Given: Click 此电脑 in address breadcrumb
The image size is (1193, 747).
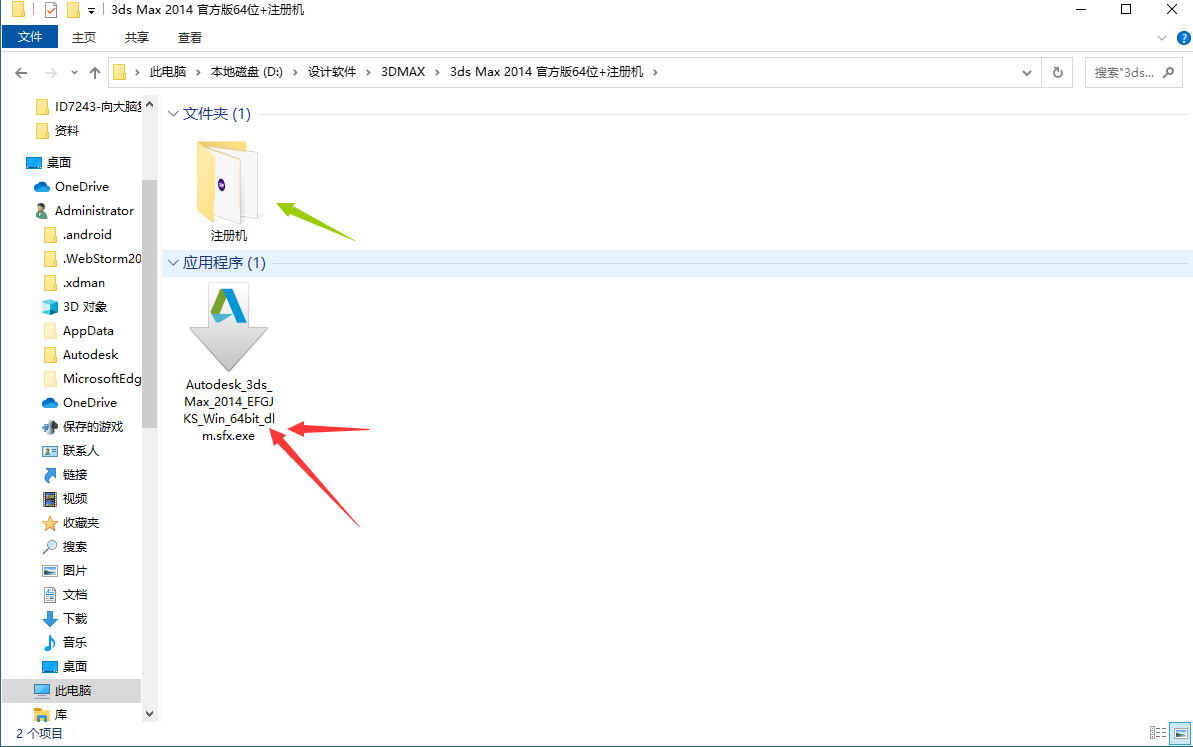Looking at the screenshot, I should coord(168,72).
